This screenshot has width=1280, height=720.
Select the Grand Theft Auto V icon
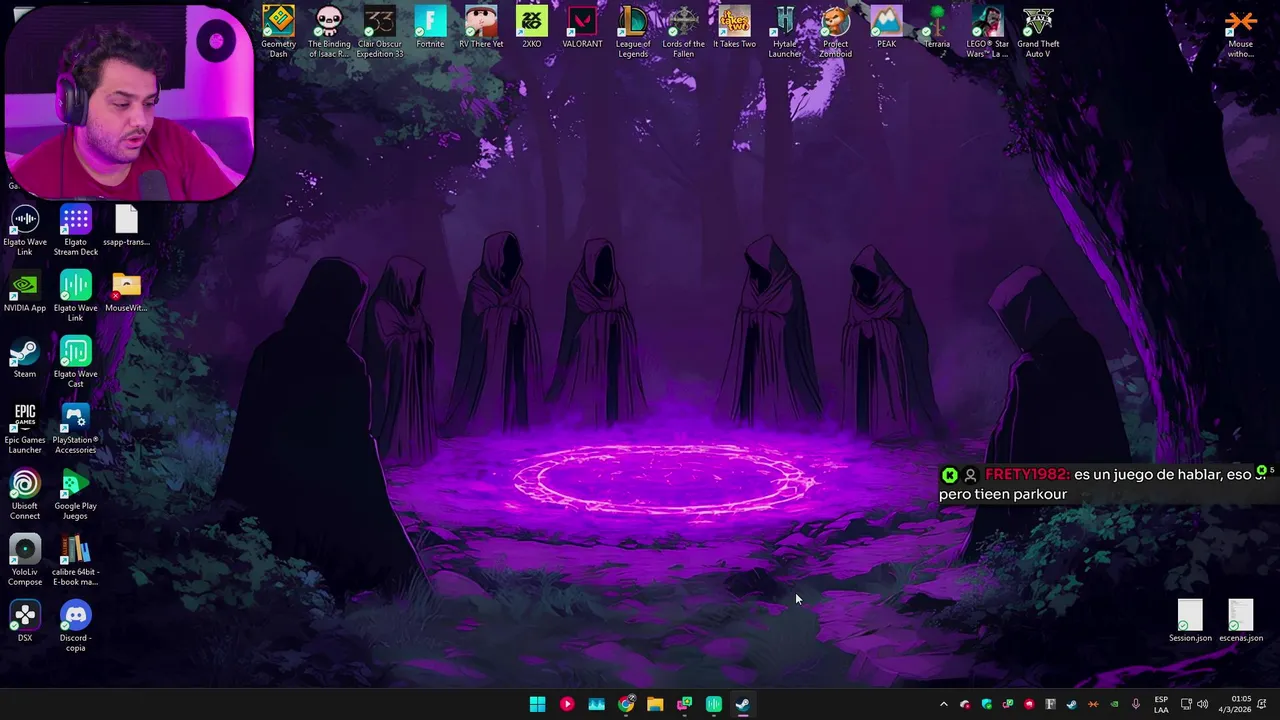[1038, 31]
